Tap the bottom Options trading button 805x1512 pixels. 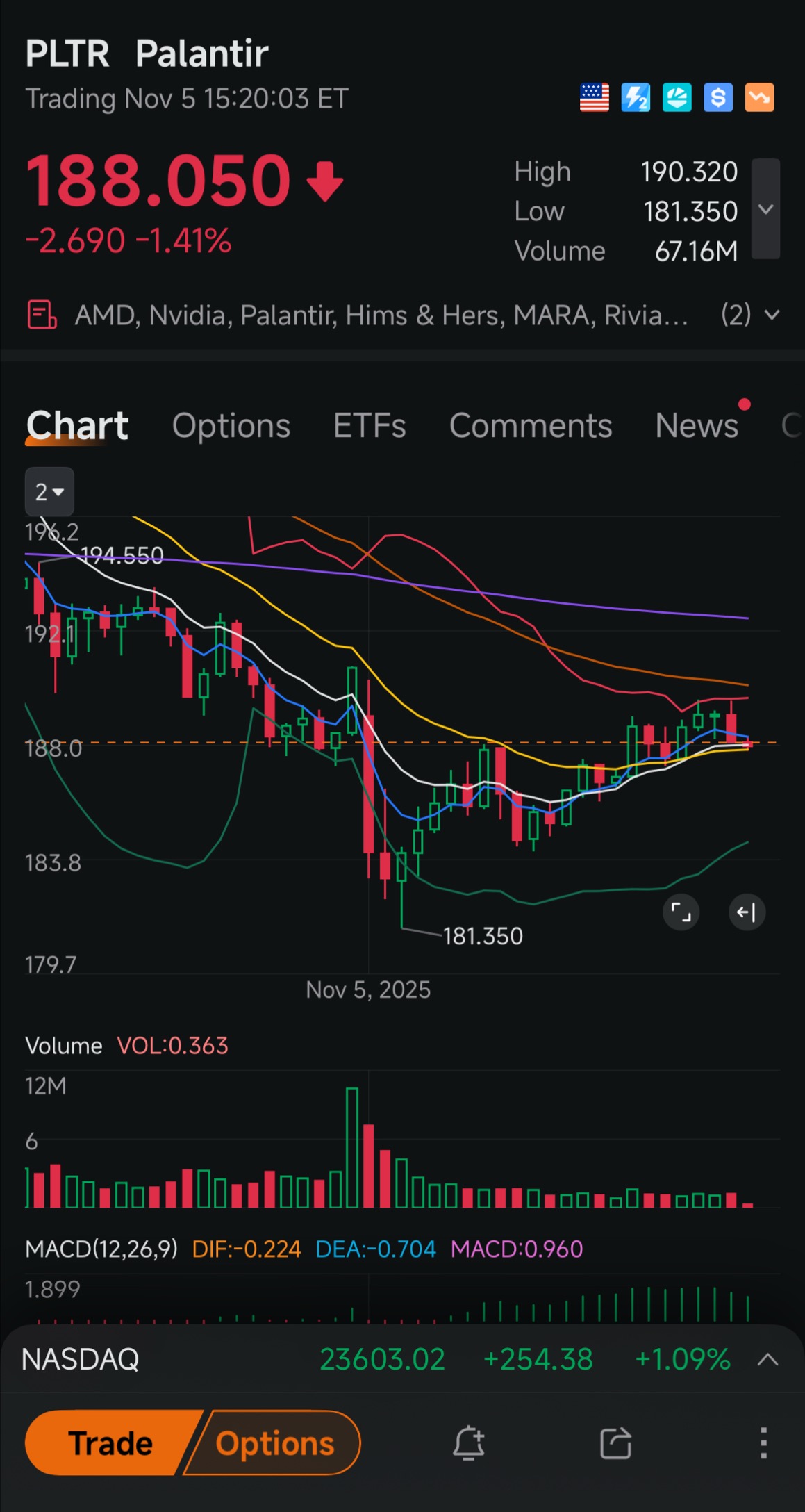[275, 1443]
